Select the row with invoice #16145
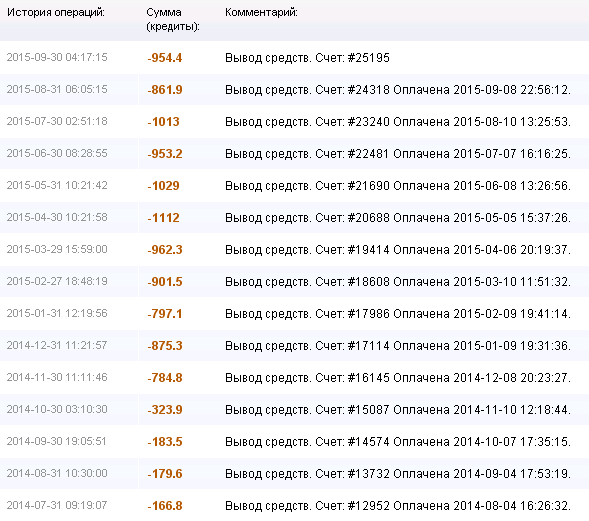The width and height of the screenshot is (589, 521). pyautogui.click(x=294, y=378)
